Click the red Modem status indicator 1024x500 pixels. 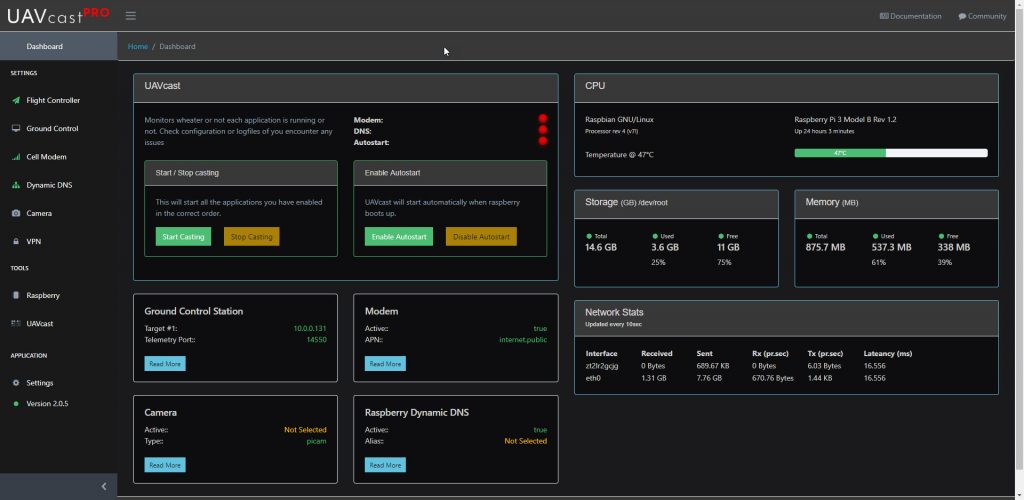click(x=543, y=119)
